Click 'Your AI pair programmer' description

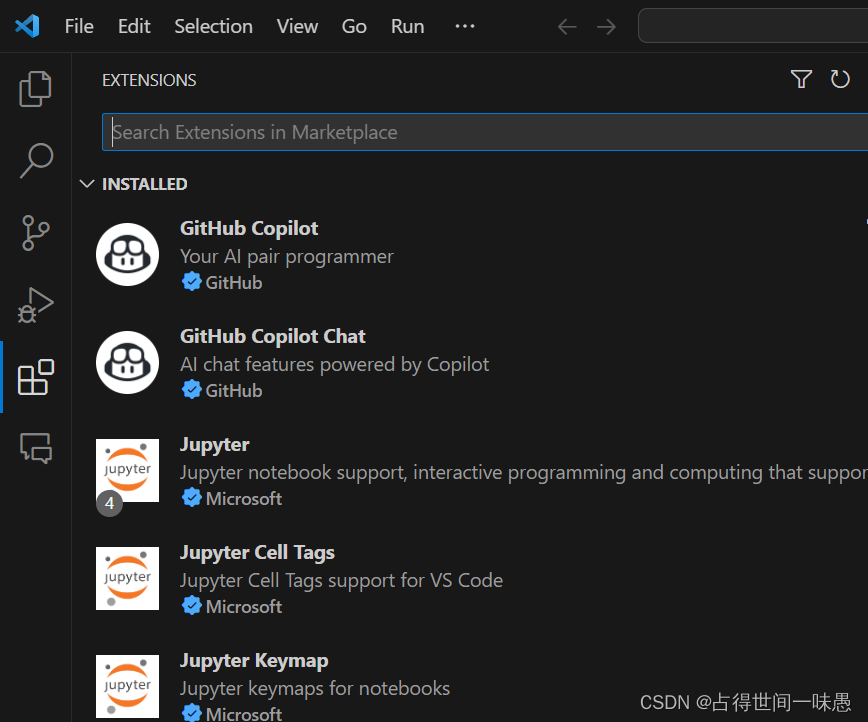click(x=287, y=256)
